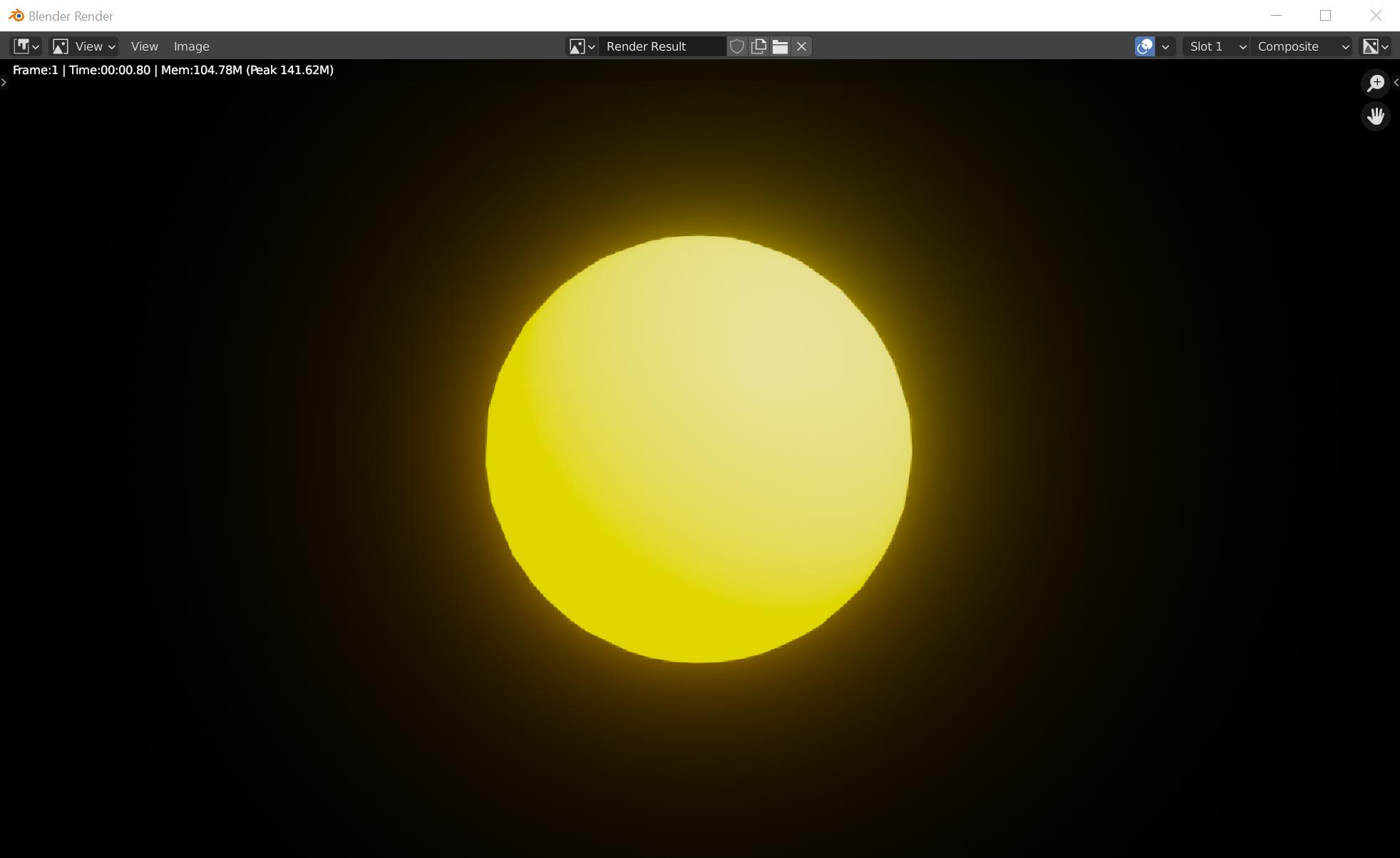Open the display channels dropdown
Image resolution: width=1400 pixels, height=858 pixels.
coord(1374,46)
